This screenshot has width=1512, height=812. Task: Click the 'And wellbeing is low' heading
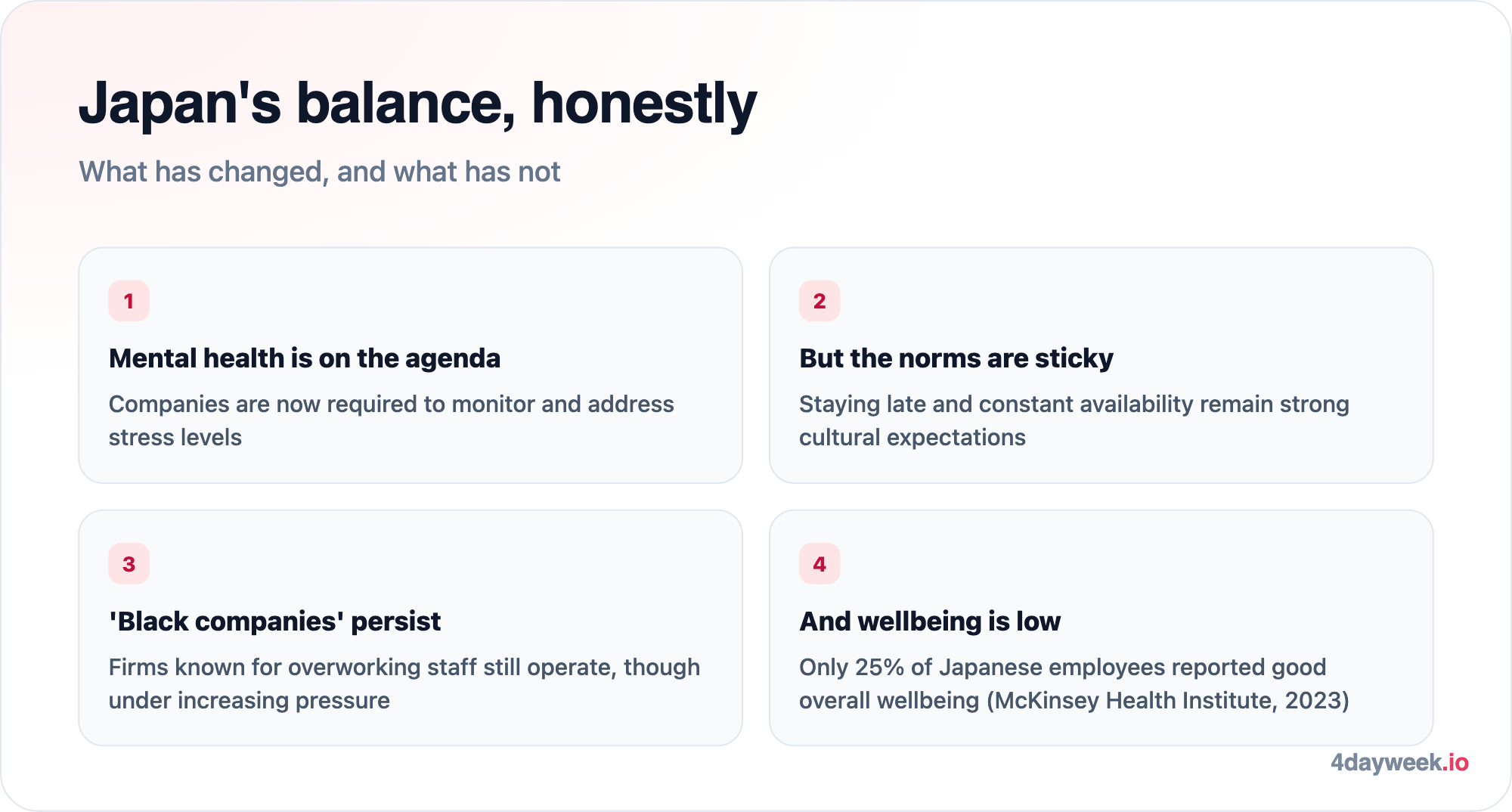point(930,621)
